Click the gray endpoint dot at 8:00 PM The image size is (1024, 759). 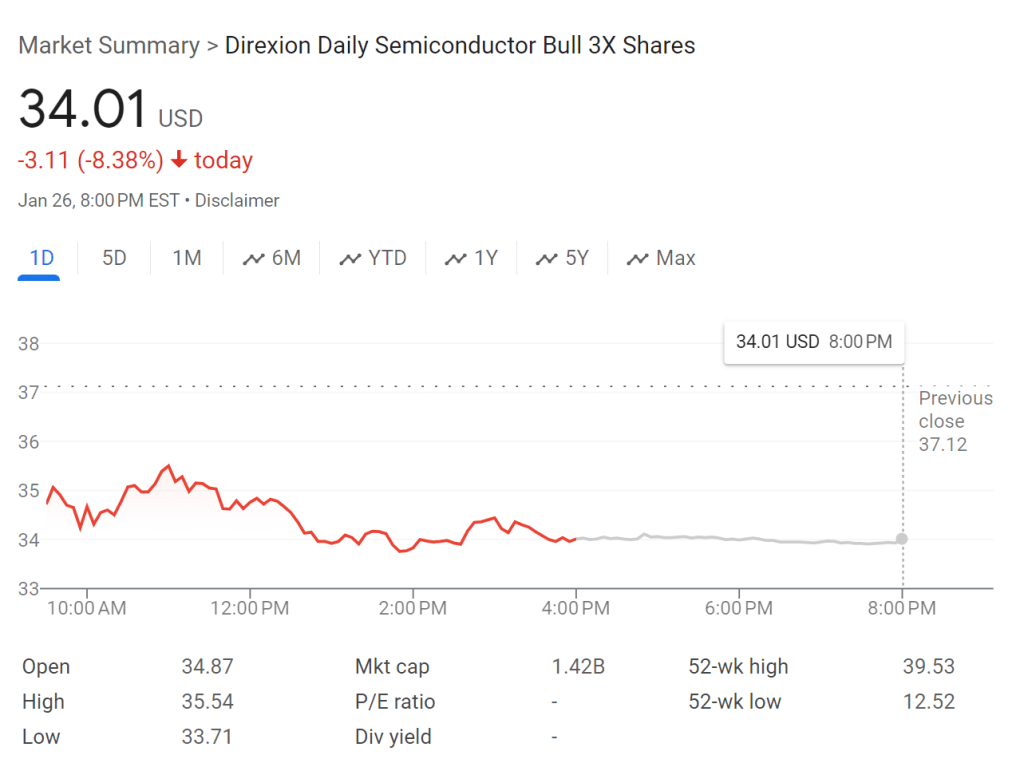[x=902, y=539]
